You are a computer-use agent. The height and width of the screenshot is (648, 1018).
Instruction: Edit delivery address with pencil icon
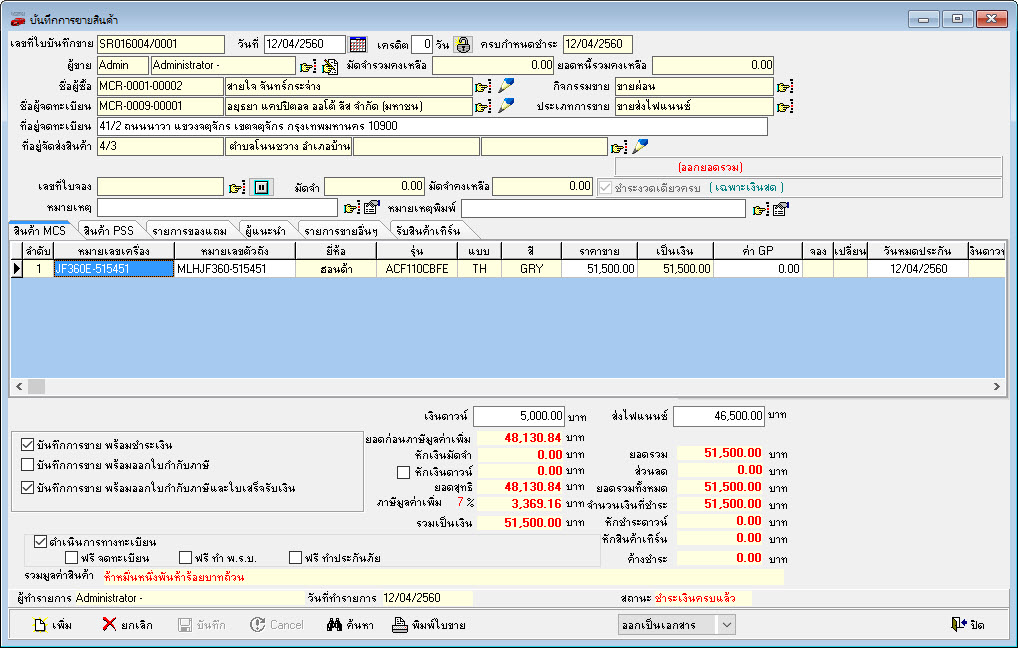pos(639,146)
